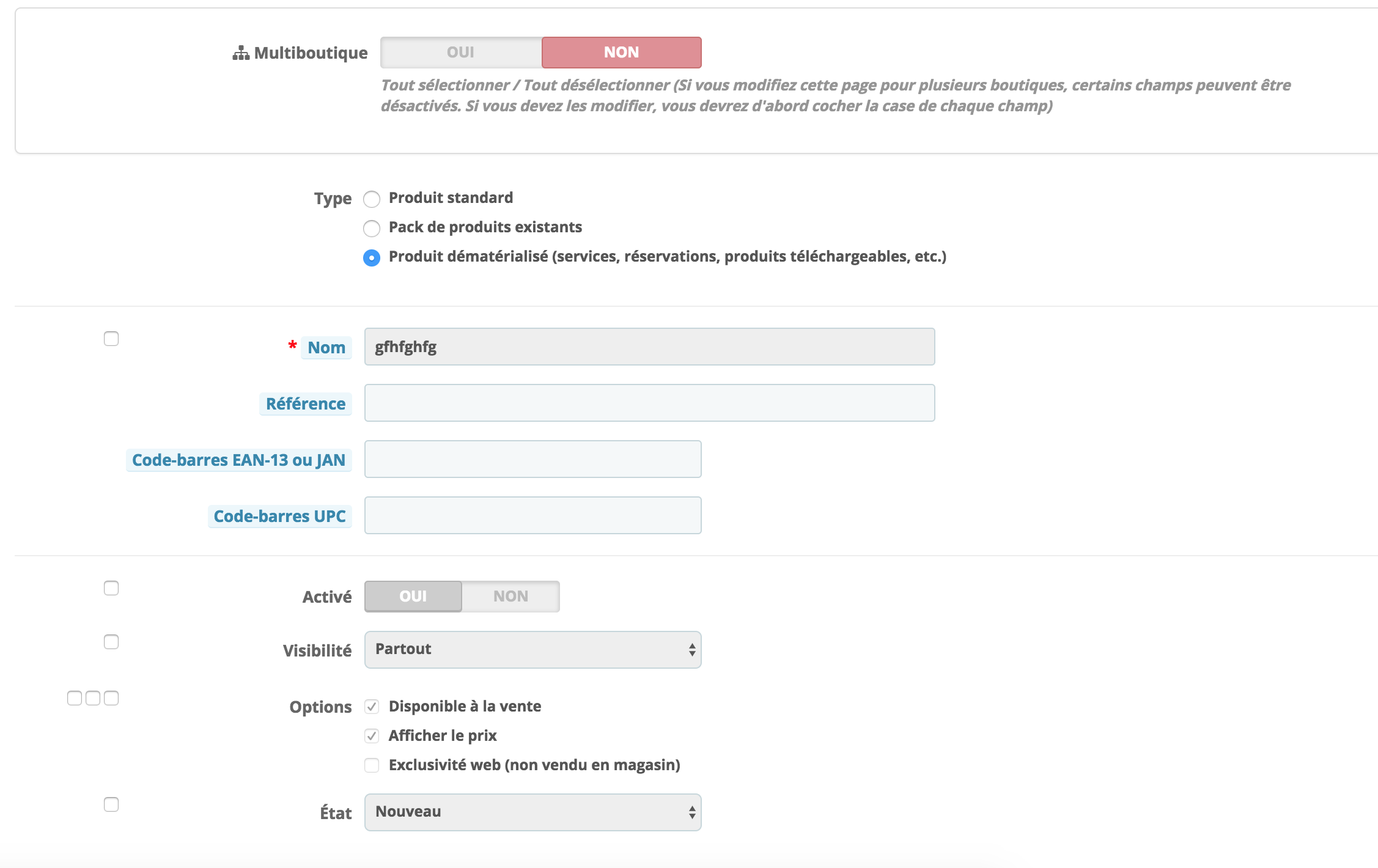The width and height of the screenshot is (1378, 868).
Task: Open the État dropdown showing Nouveau
Action: tap(532, 812)
